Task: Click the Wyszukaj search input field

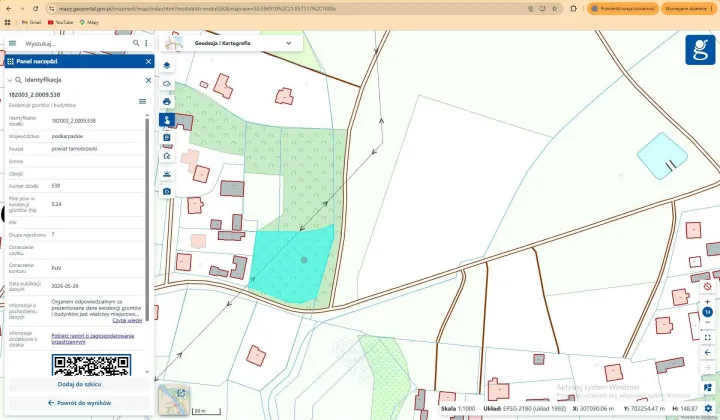Action: [x=76, y=44]
